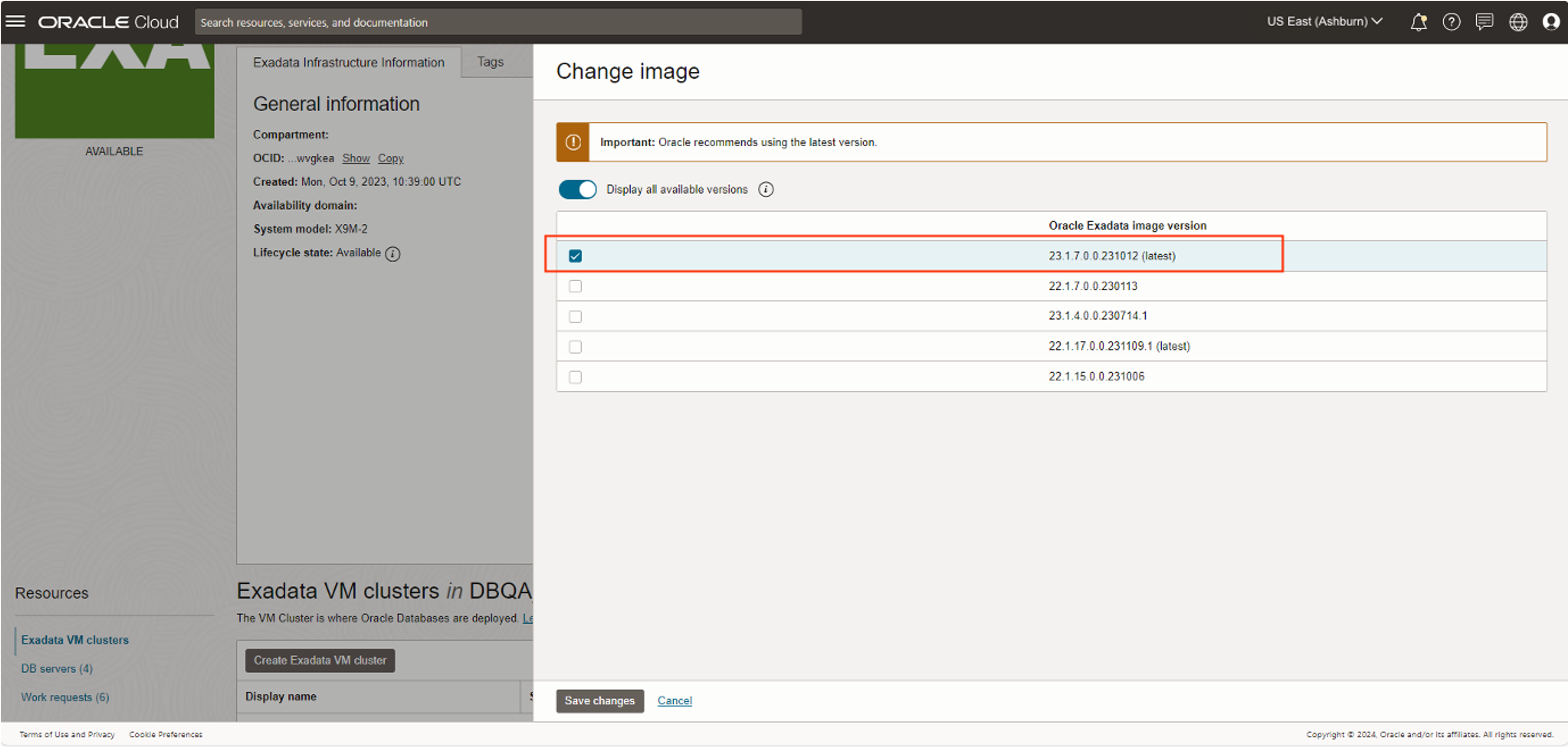Screen dimensions: 1568x747
Task: Check the 22.1.15.0.0.231006 checkbox
Action: tap(575, 377)
